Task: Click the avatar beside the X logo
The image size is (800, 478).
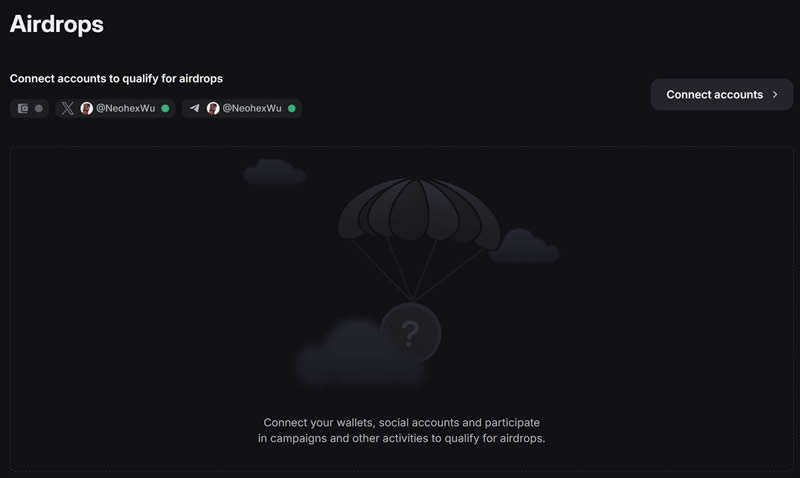Action: pyautogui.click(x=87, y=108)
